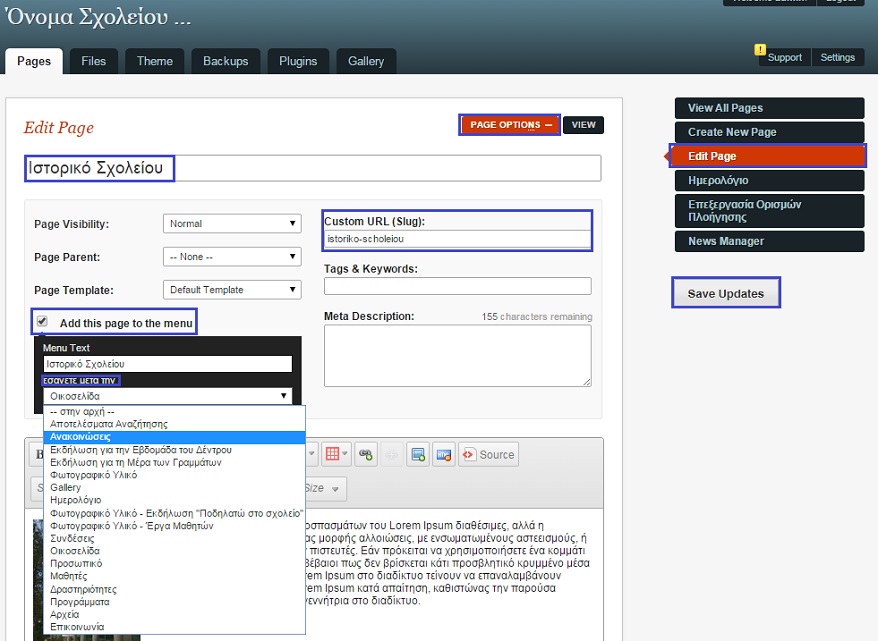878x641 pixels.
Task: Click the insert image icon in editor toolbar
Action: point(418,454)
